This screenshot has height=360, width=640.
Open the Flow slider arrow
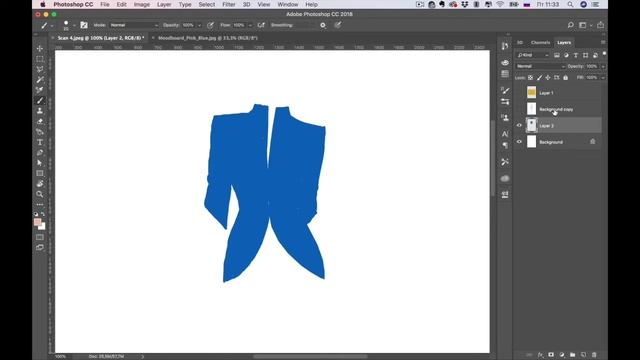pos(250,25)
